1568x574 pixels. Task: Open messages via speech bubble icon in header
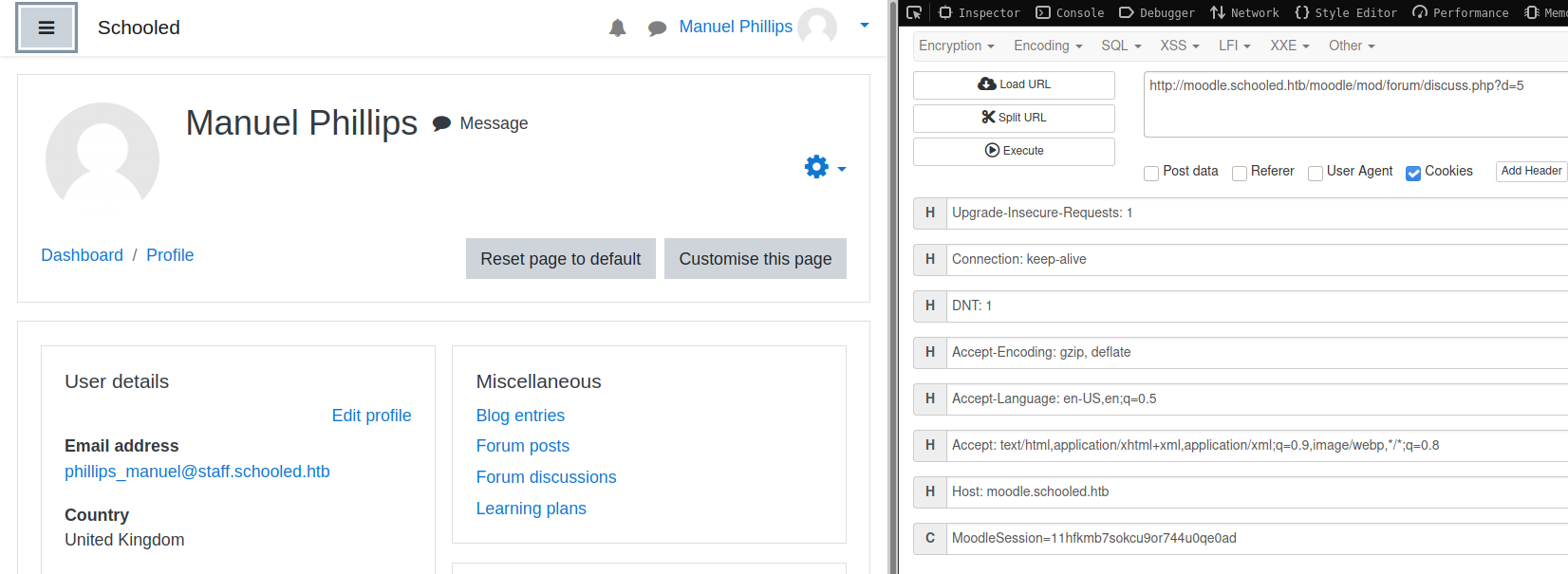click(657, 28)
